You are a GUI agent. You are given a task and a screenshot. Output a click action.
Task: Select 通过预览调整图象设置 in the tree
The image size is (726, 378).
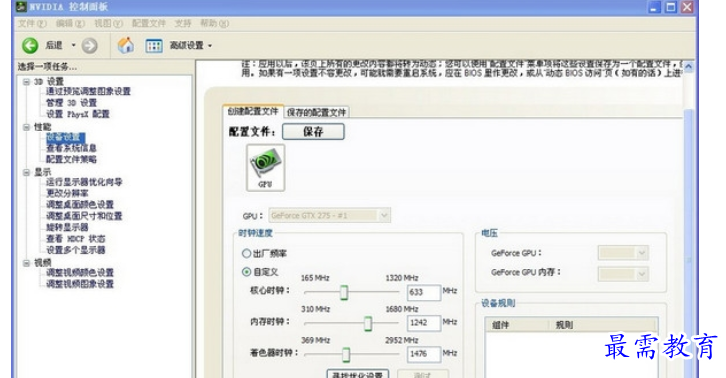[x=88, y=91]
